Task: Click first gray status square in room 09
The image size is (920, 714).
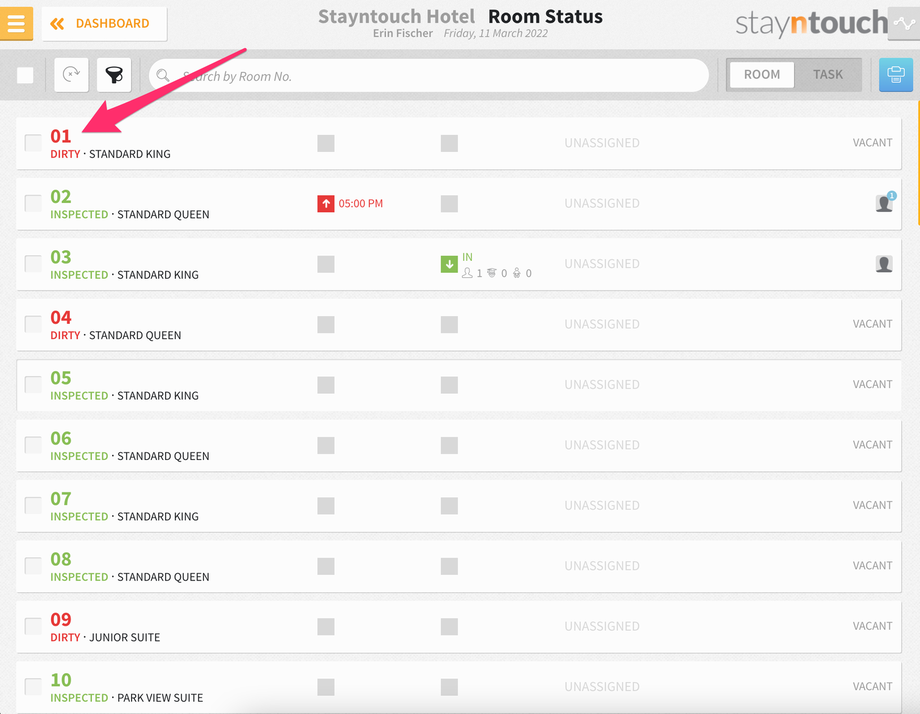Action: [326, 627]
